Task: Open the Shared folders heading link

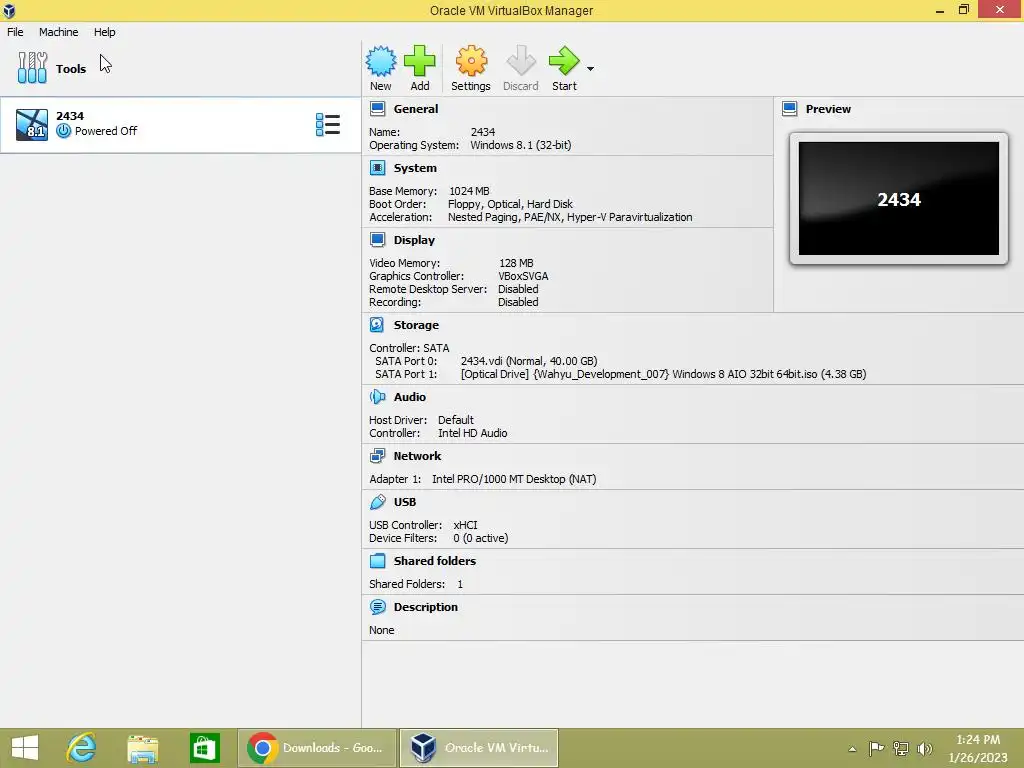Action: point(434,560)
